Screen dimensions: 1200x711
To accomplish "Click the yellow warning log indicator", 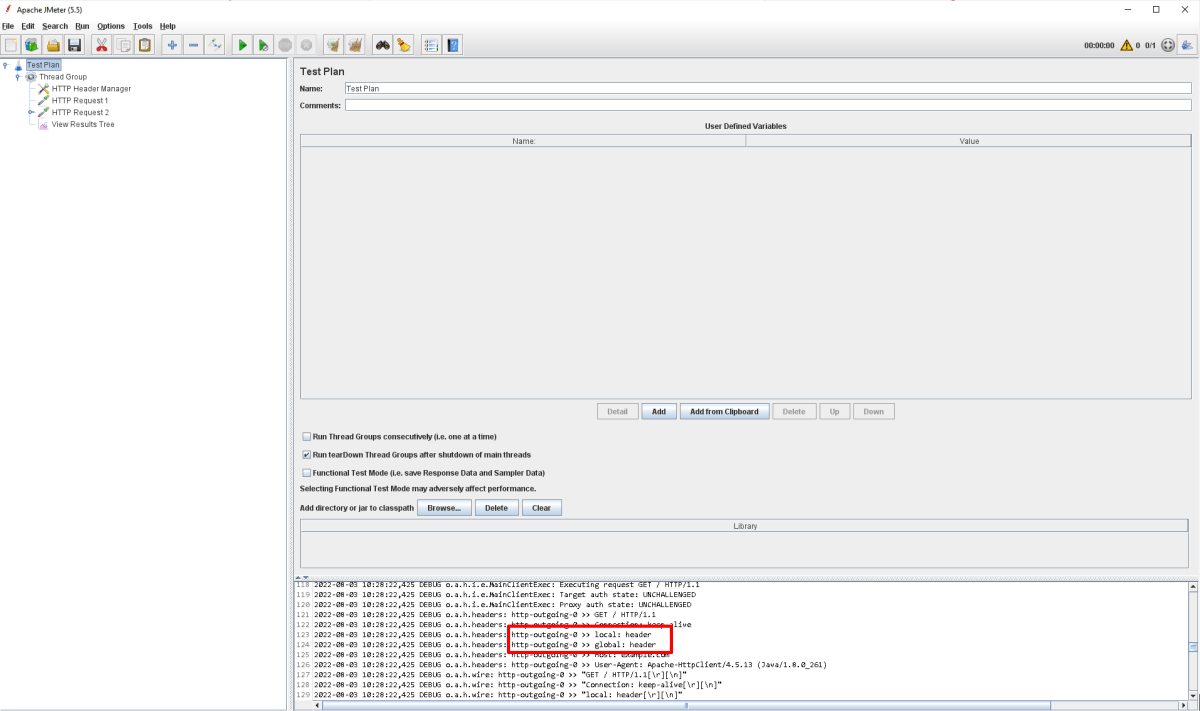I will [1126, 45].
